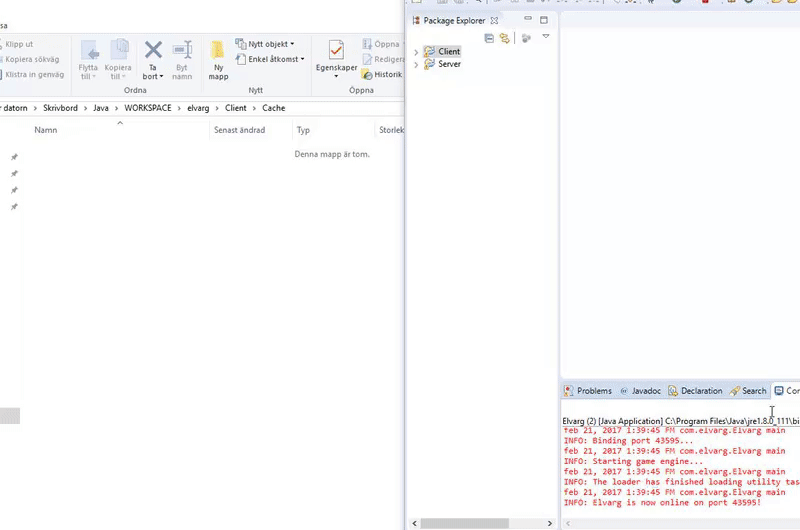Go to Skrivbord in the address breadcrumb
The width and height of the screenshot is (800, 530).
coord(60,108)
